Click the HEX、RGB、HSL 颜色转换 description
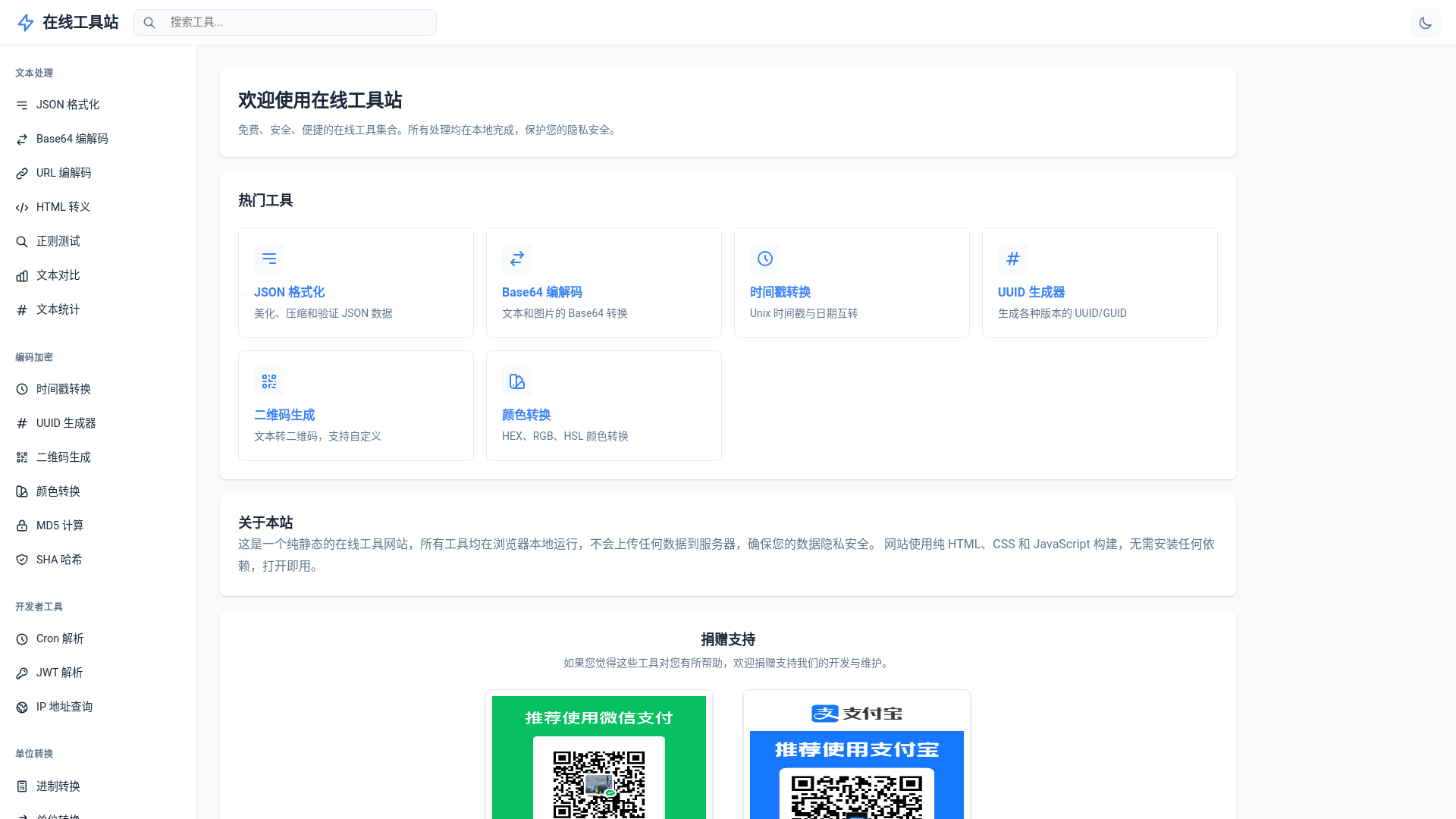The width and height of the screenshot is (1456, 819). (x=565, y=436)
